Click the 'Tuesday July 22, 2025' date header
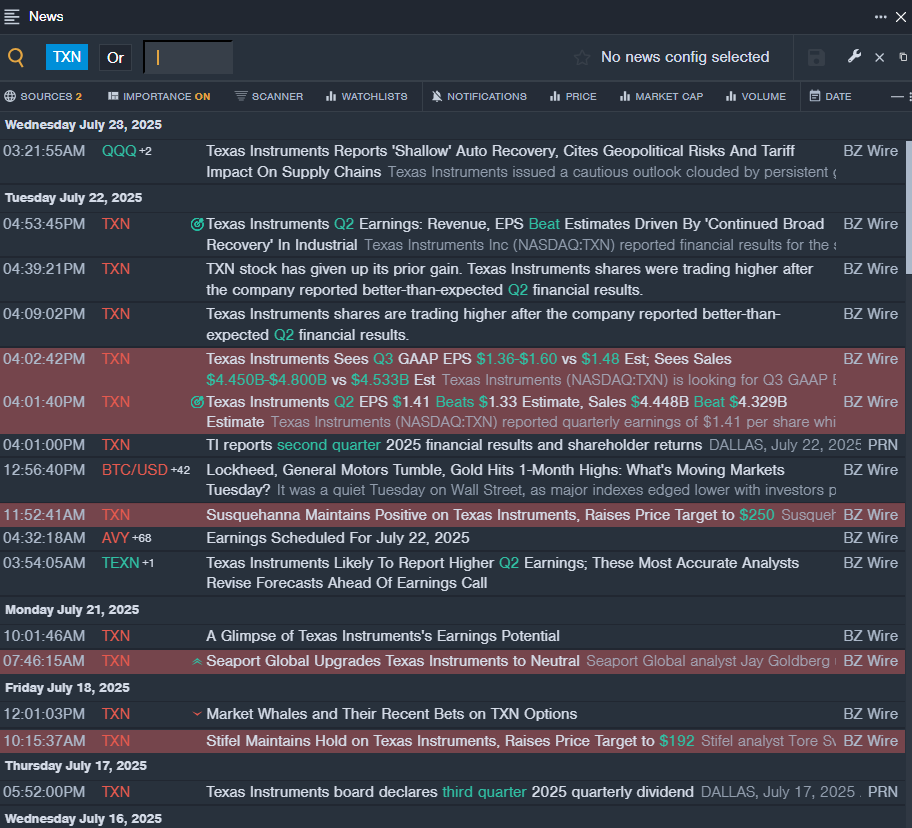Image resolution: width=912 pixels, height=828 pixels. (73, 198)
